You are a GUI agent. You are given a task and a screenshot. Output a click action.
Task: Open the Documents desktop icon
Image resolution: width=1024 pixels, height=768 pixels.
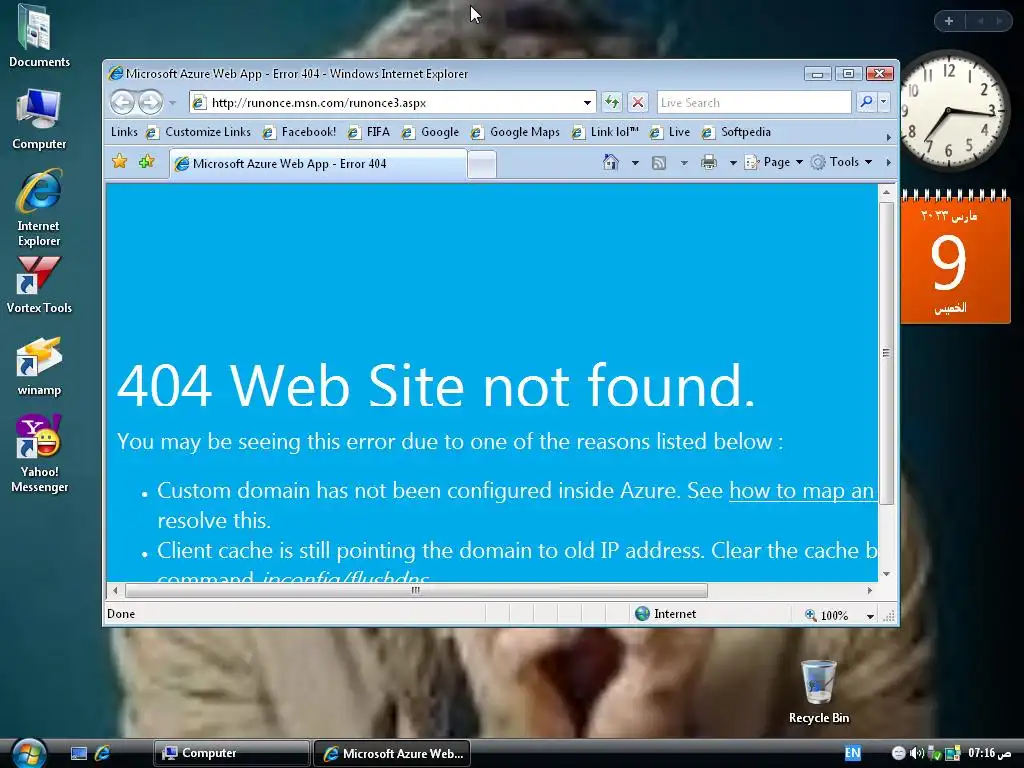(39, 36)
